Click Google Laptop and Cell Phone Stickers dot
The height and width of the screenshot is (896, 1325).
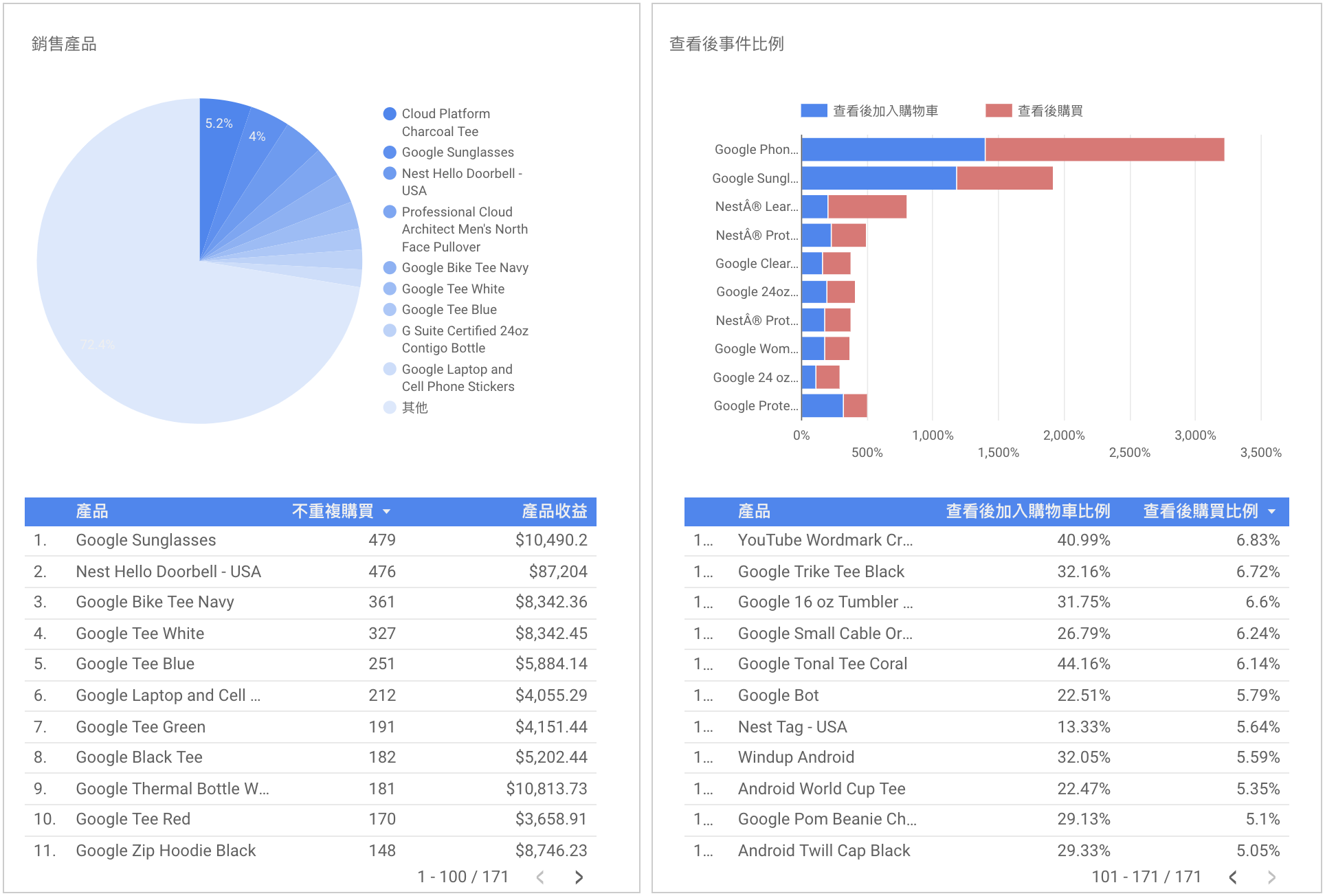click(390, 369)
